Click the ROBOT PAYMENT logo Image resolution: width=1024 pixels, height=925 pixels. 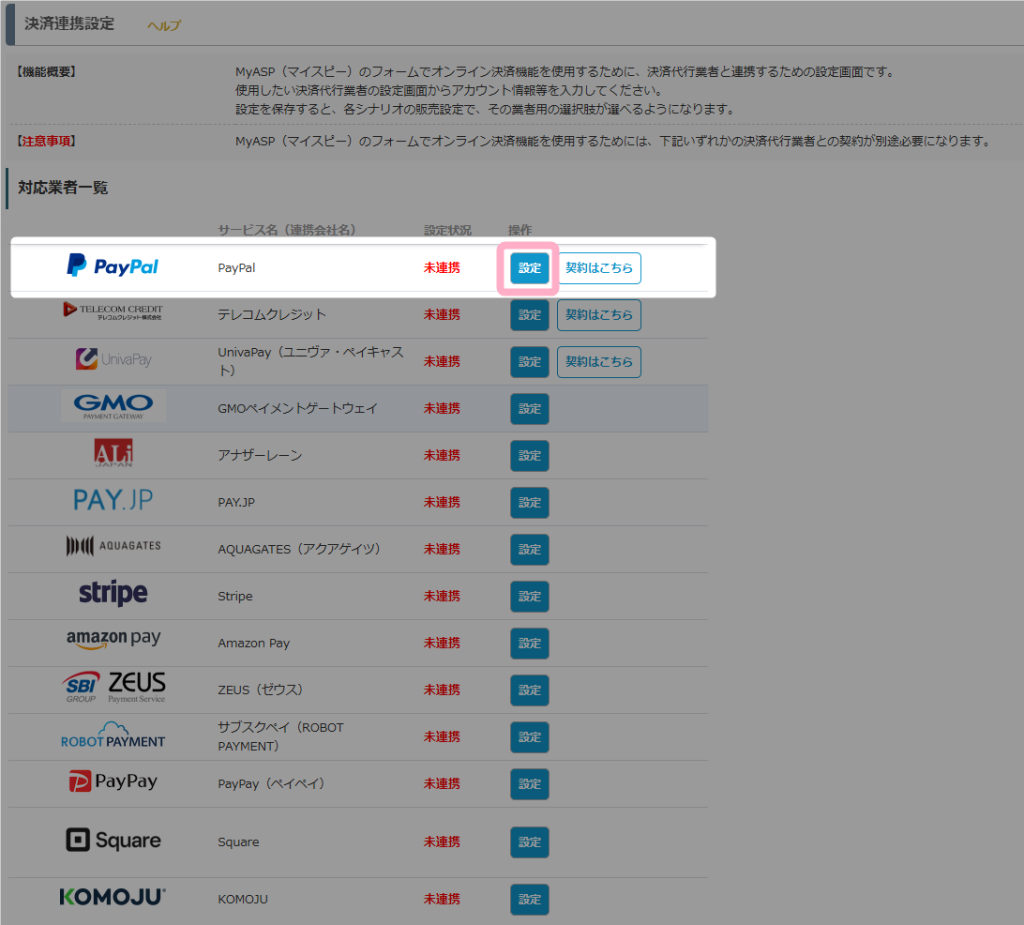click(113, 736)
